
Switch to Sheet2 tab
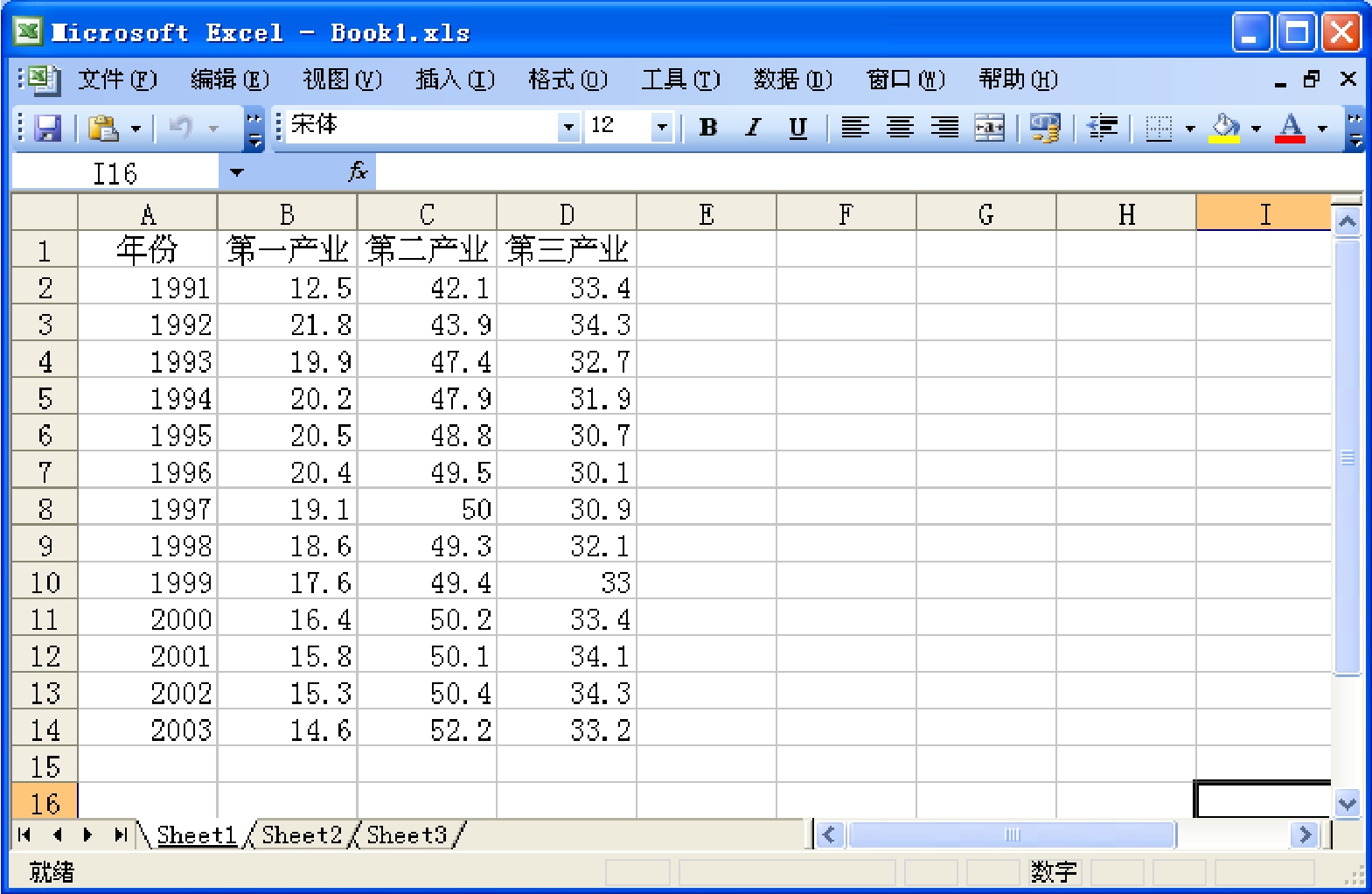301,835
